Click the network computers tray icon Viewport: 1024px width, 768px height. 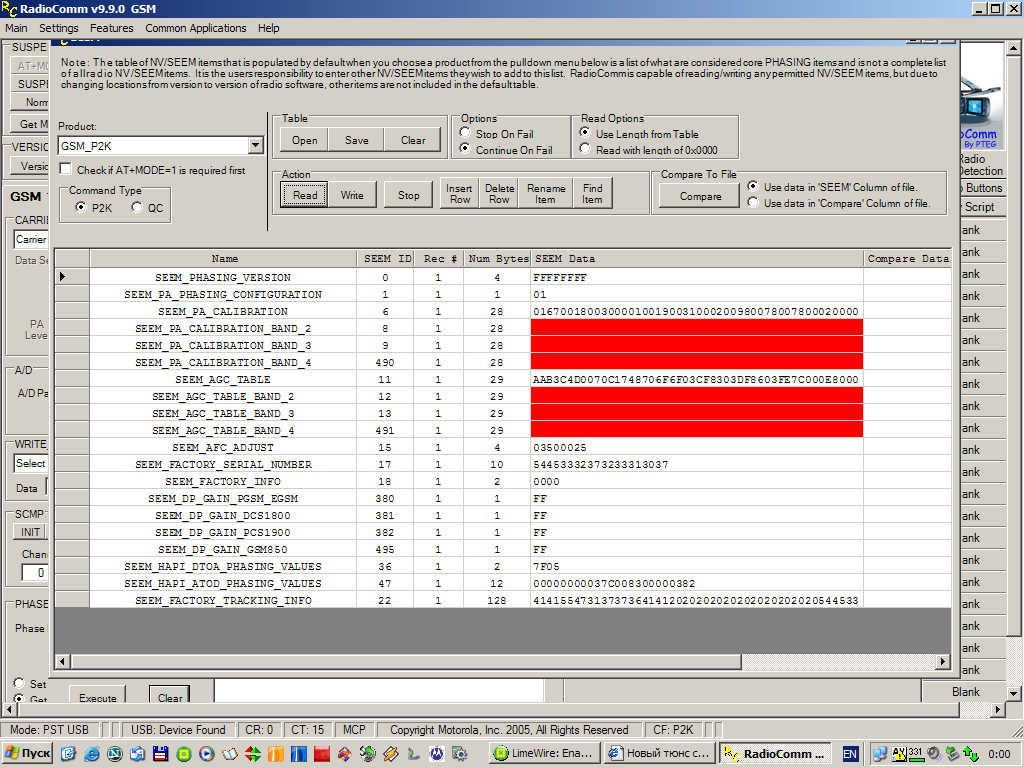tap(880, 754)
